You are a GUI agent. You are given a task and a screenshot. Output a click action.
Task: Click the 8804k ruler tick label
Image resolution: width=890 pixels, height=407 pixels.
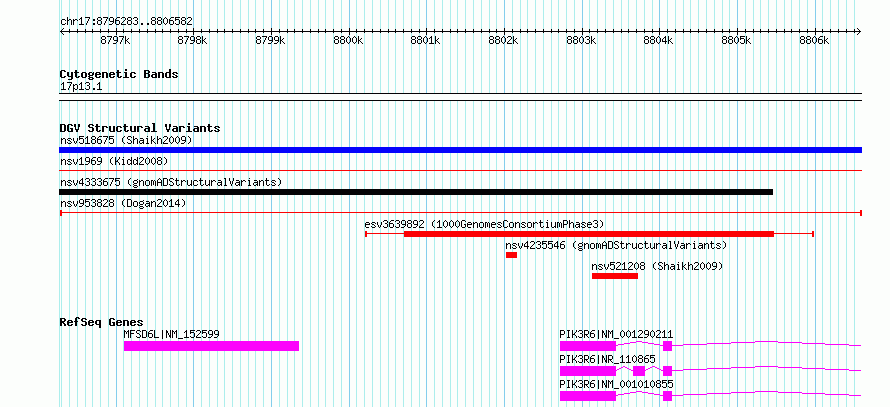click(x=659, y=41)
